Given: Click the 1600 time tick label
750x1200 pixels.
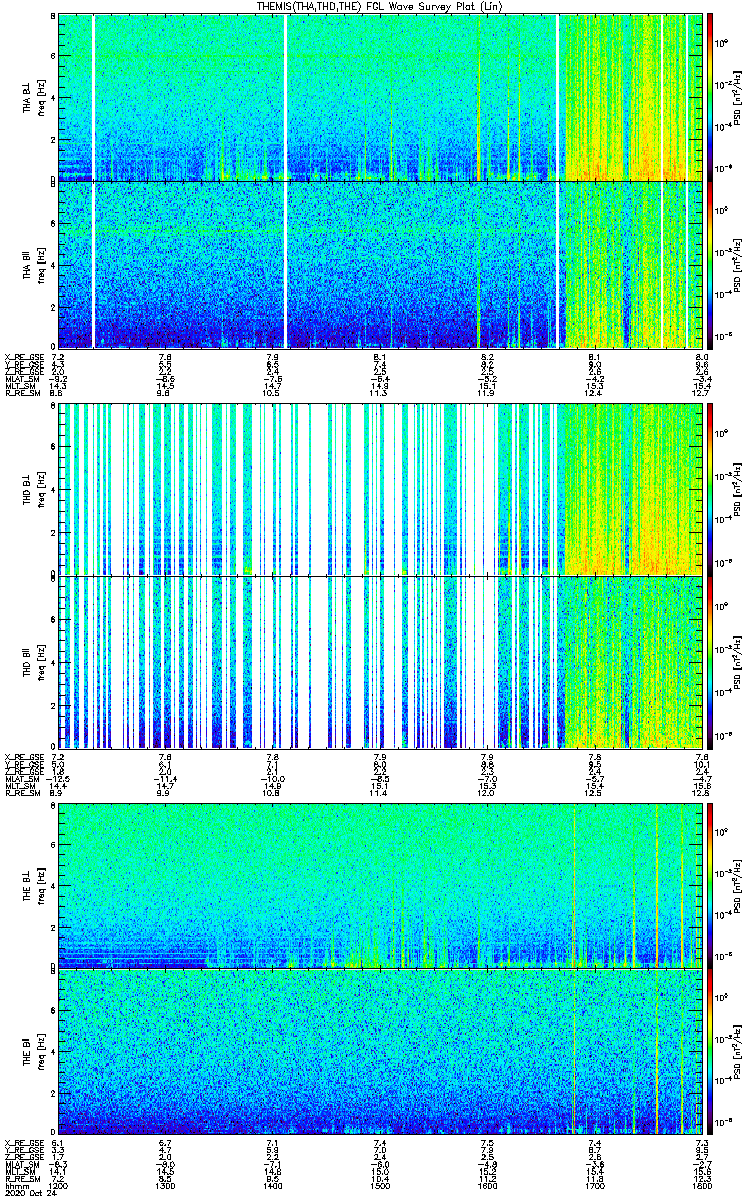Looking at the screenshot, I should pos(487,1184).
